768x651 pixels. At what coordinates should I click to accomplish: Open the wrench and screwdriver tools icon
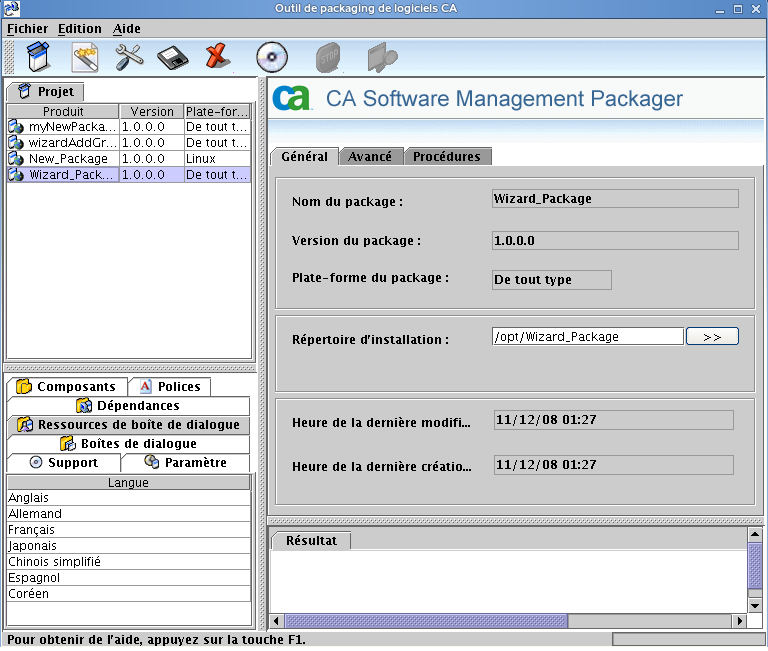click(x=129, y=56)
